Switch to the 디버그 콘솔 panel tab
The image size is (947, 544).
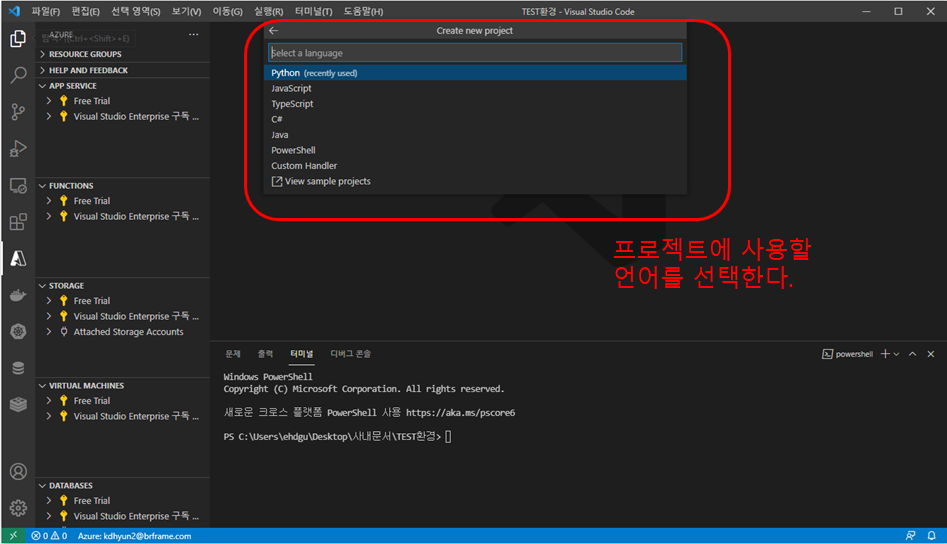coord(350,354)
